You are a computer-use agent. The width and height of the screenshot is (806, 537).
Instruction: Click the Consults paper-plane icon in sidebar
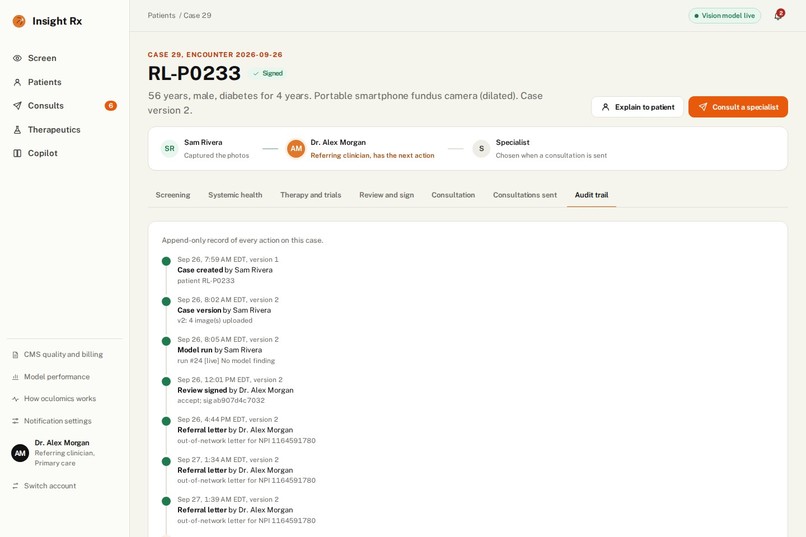tap(17, 106)
